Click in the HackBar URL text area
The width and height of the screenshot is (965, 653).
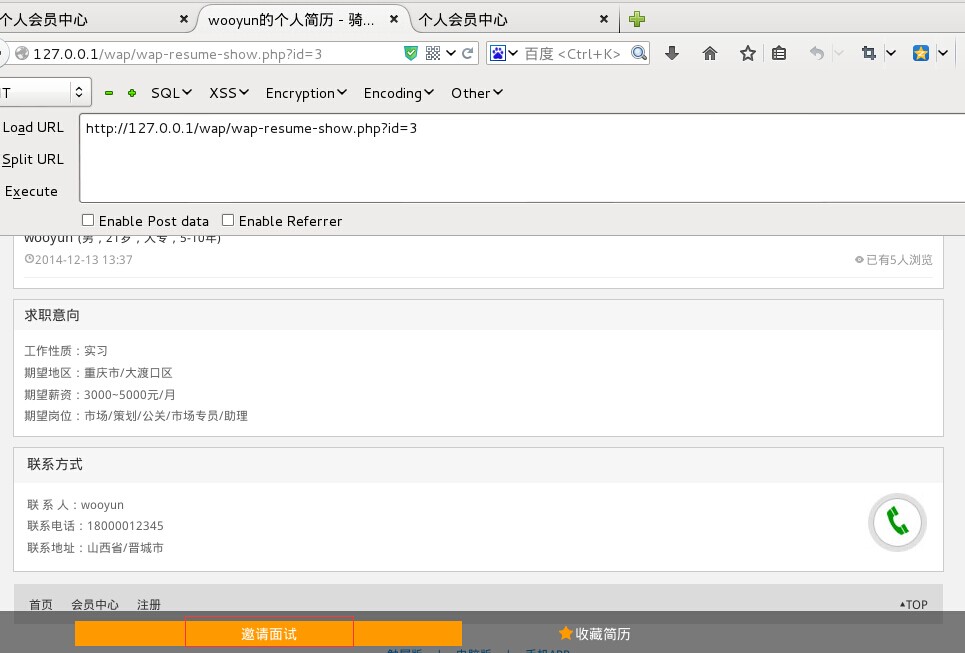coord(522,158)
